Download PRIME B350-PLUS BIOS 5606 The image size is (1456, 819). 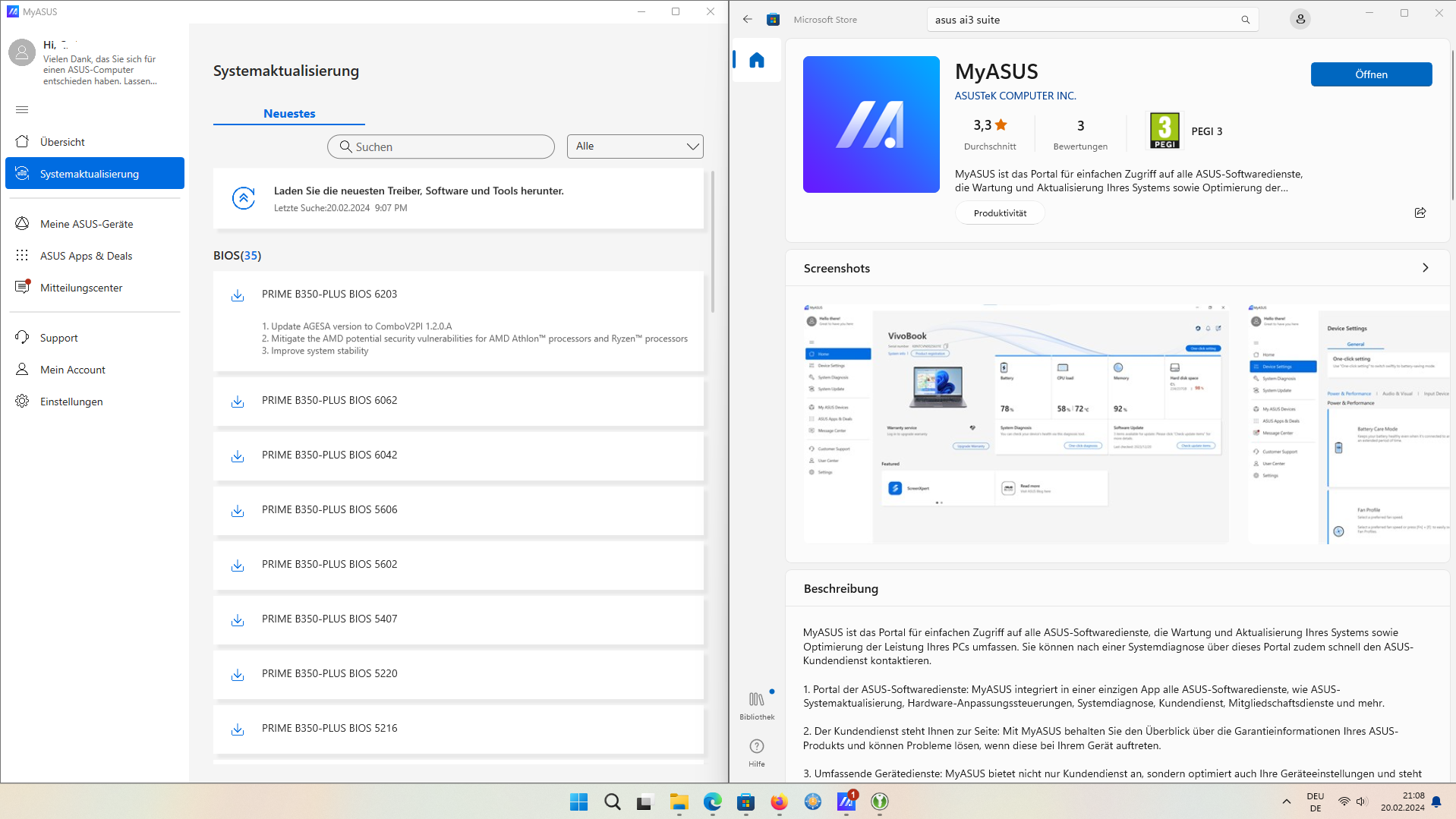click(x=238, y=511)
